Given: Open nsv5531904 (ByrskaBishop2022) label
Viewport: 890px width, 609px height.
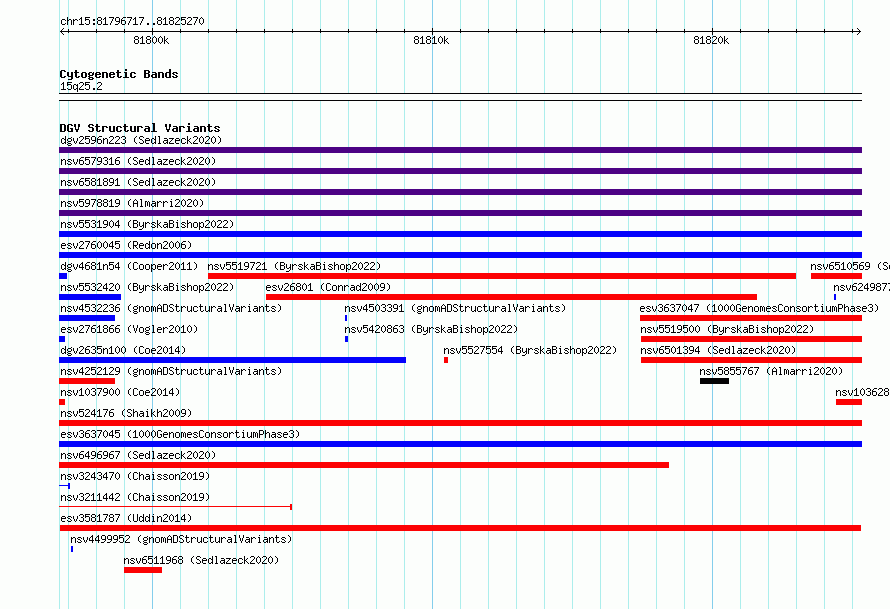Looking at the screenshot, I should (x=147, y=224).
